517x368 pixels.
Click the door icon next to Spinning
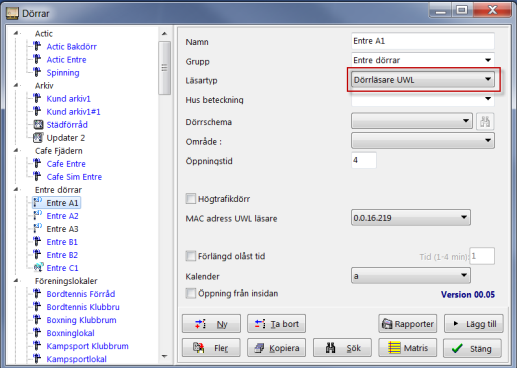[37, 72]
